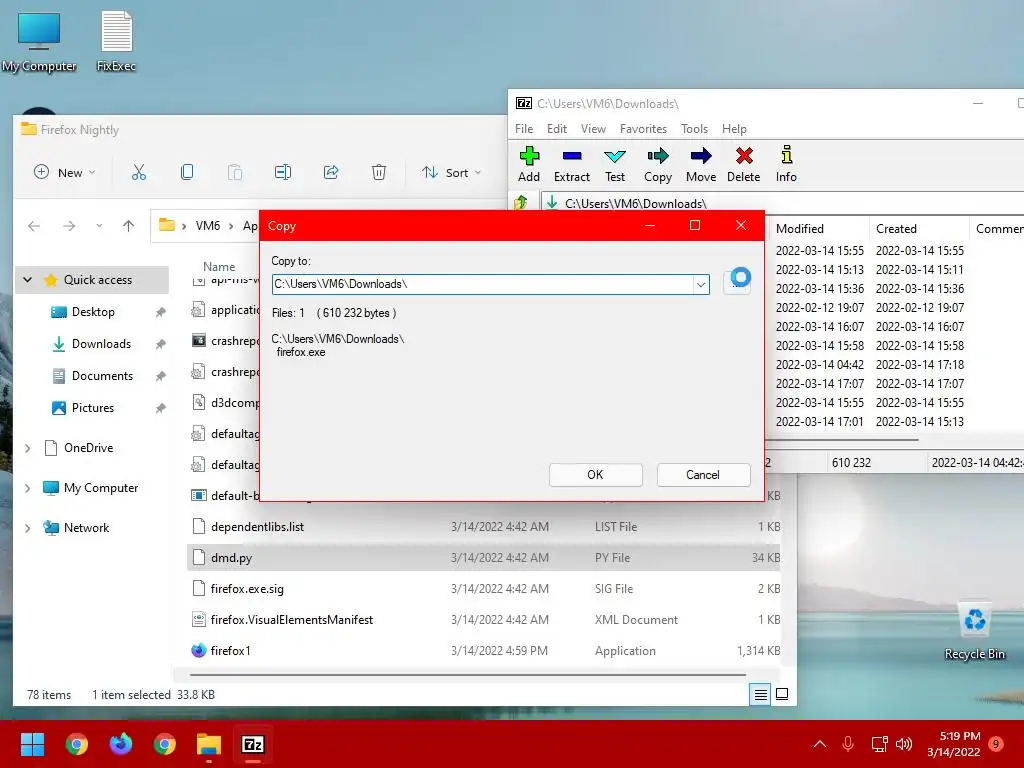Select the firefox.exe.sig file
Image resolution: width=1024 pixels, height=768 pixels.
[483, 589]
